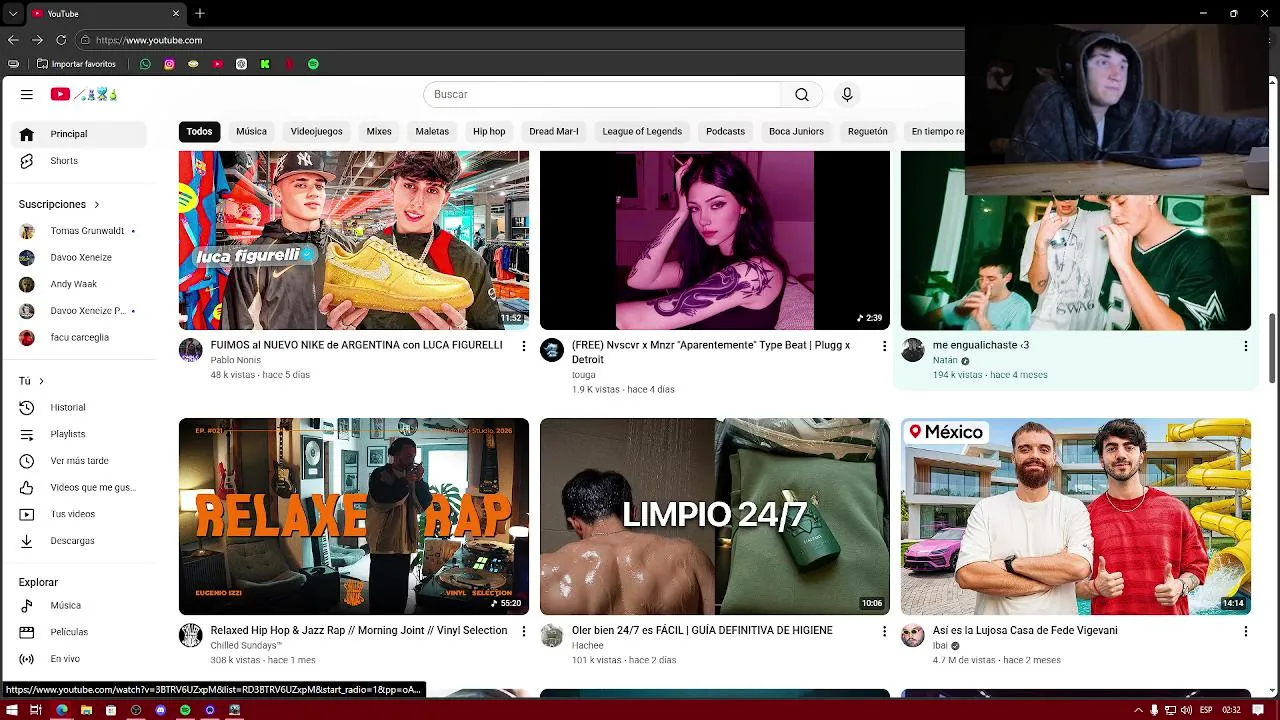This screenshot has width=1280, height=720.
Task: Go to Chilled Sundays channel link
Action: [246, 646]
